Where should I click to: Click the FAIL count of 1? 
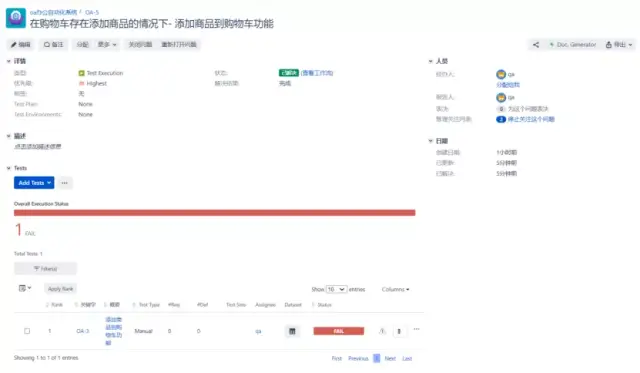click(18, 230)
